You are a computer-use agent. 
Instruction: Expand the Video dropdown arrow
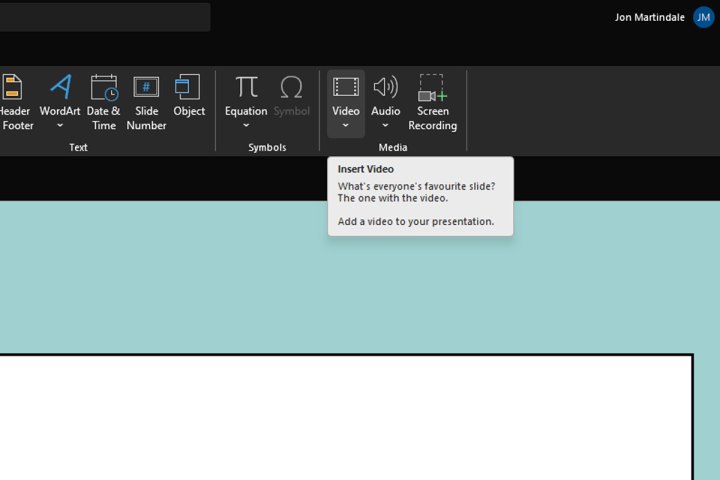345,125
